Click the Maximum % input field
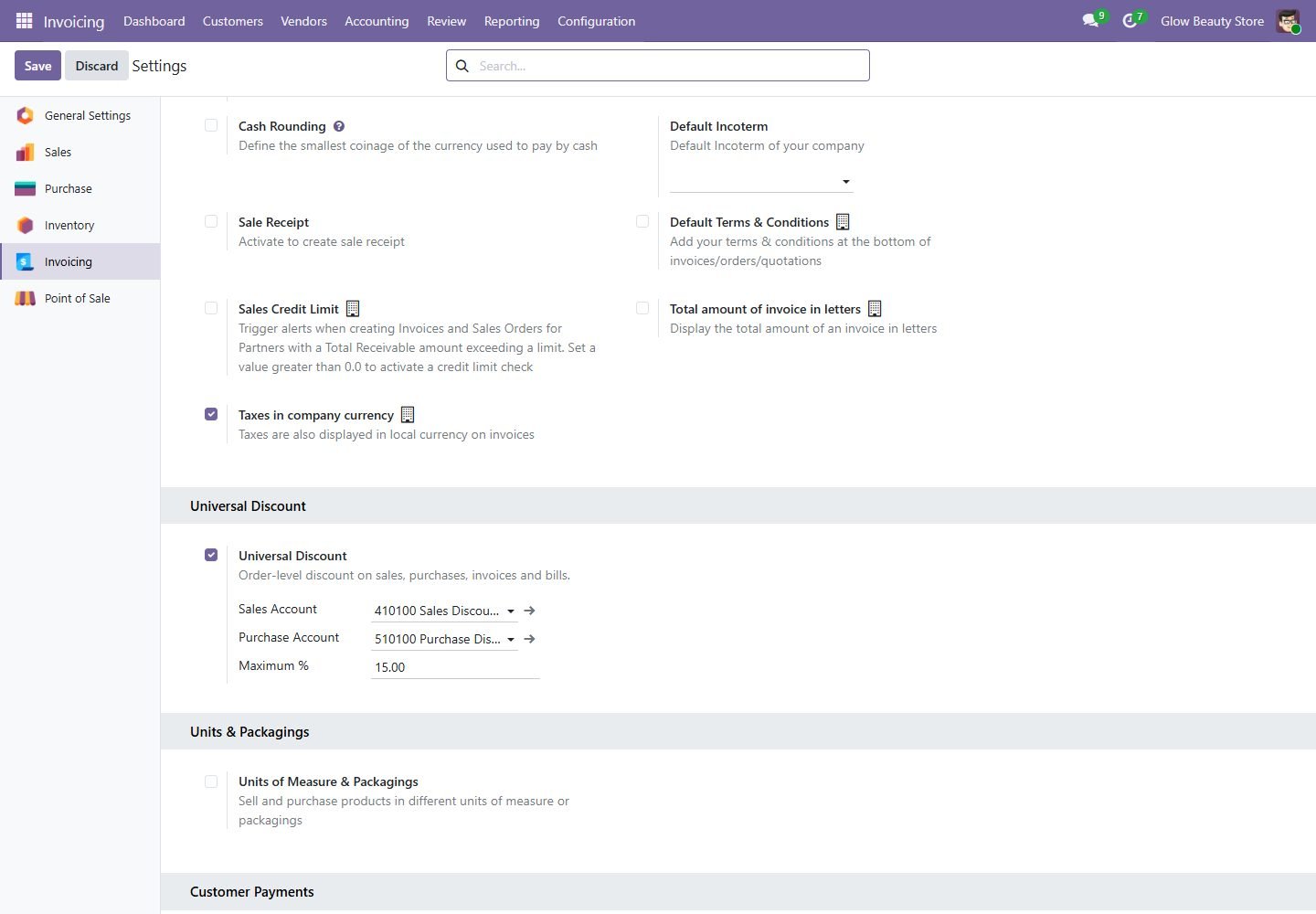The image size is (1316, 914). pyautogui.click(x=455, y=667)
